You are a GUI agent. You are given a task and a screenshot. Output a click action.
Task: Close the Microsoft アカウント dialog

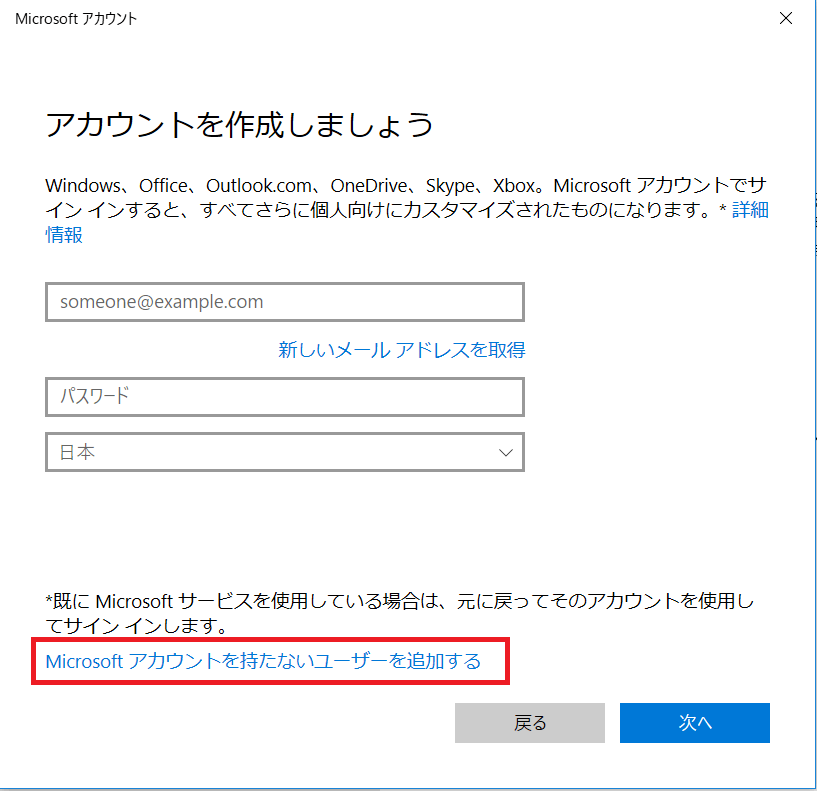786,18
